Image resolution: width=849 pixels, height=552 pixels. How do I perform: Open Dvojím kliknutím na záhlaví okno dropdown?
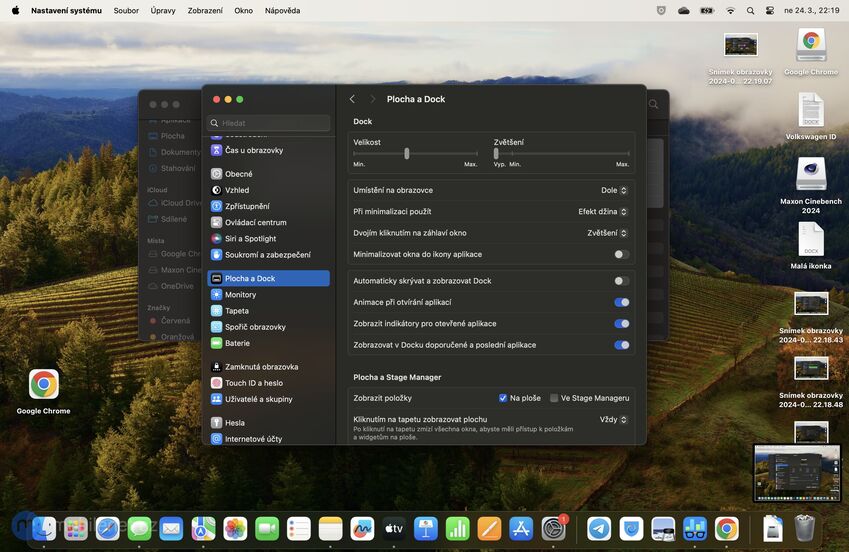point(607,233)
